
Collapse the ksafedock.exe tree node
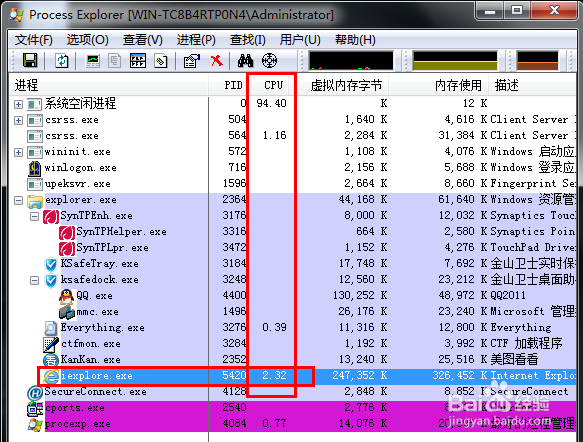(x=34, y=280)
